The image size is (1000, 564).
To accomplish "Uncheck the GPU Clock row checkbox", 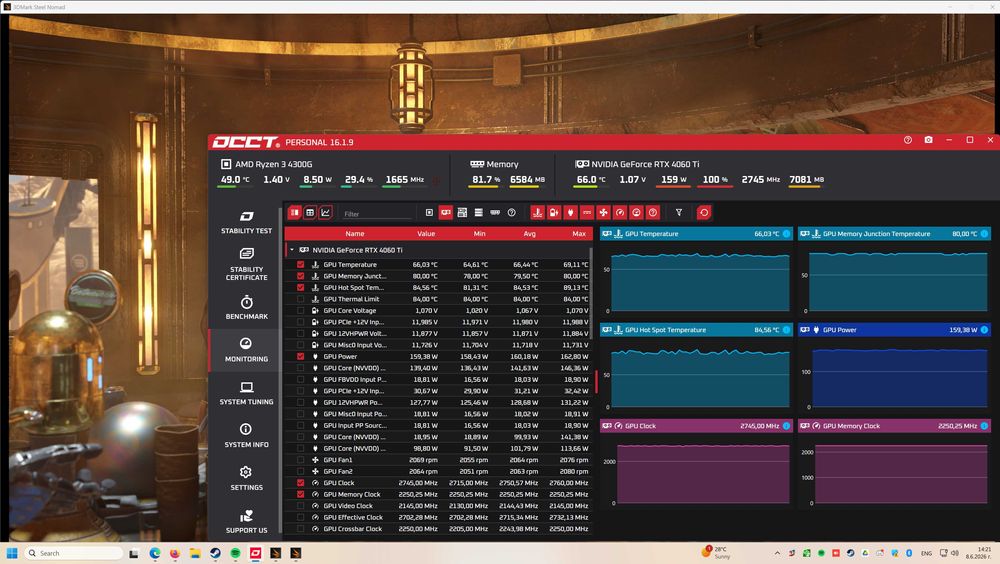I will point(300,482).
